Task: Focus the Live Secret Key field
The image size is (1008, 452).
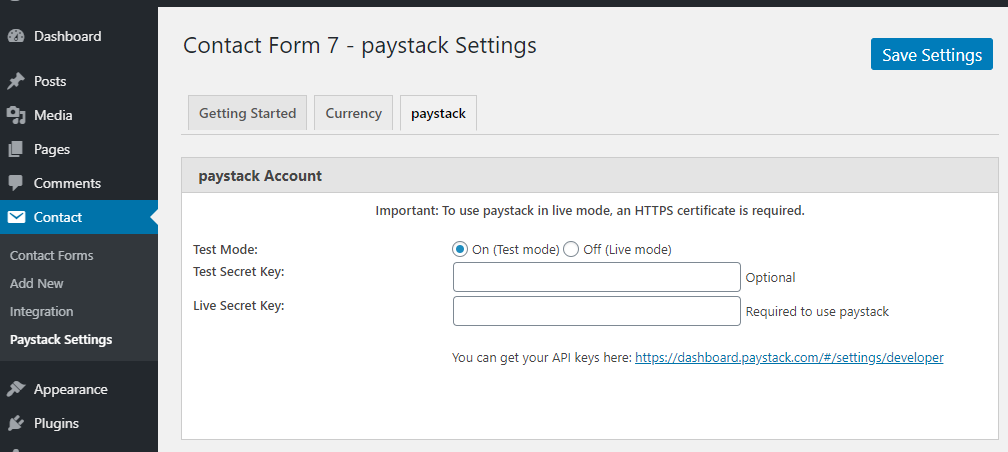Action: click(597, 311)
